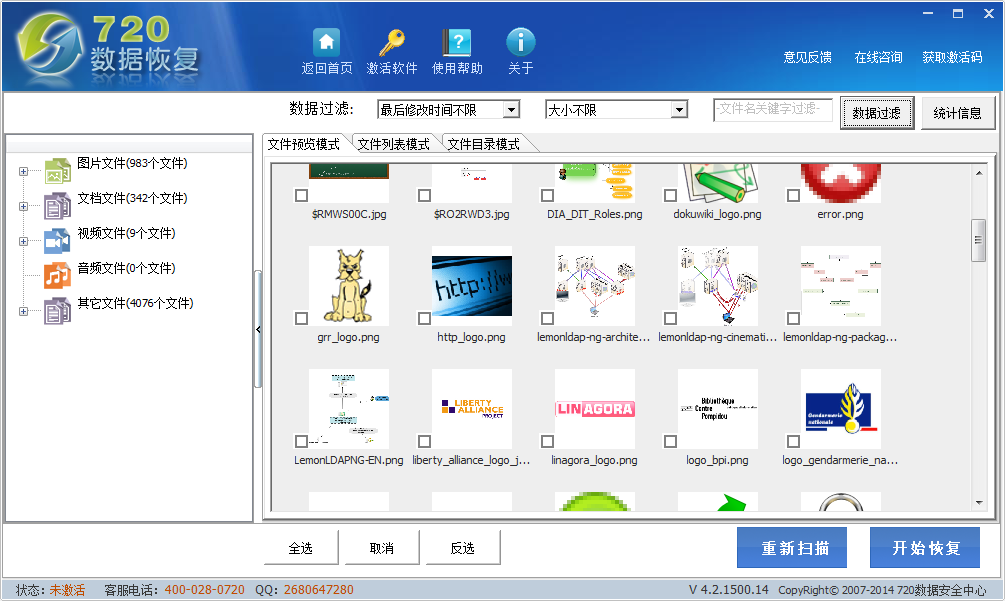Click the 开始恢复 button
This screenshot has height=601, width=1005.
tap(925, 548)
